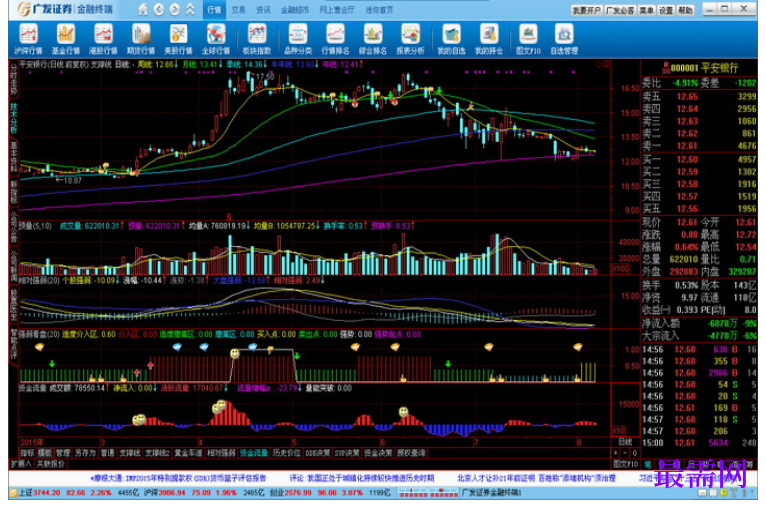Open 技术分析 left sidebar tab

click(x=14, y=118)
